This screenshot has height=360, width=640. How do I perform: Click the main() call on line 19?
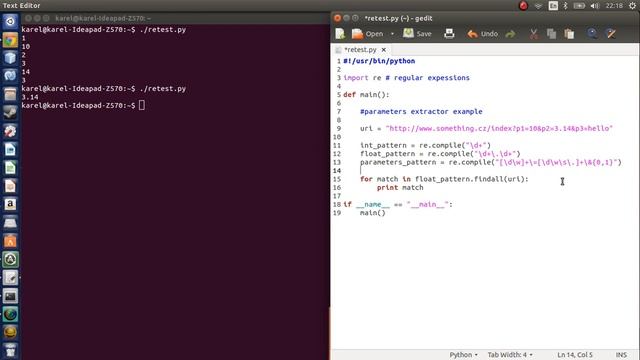coord(372,213)
